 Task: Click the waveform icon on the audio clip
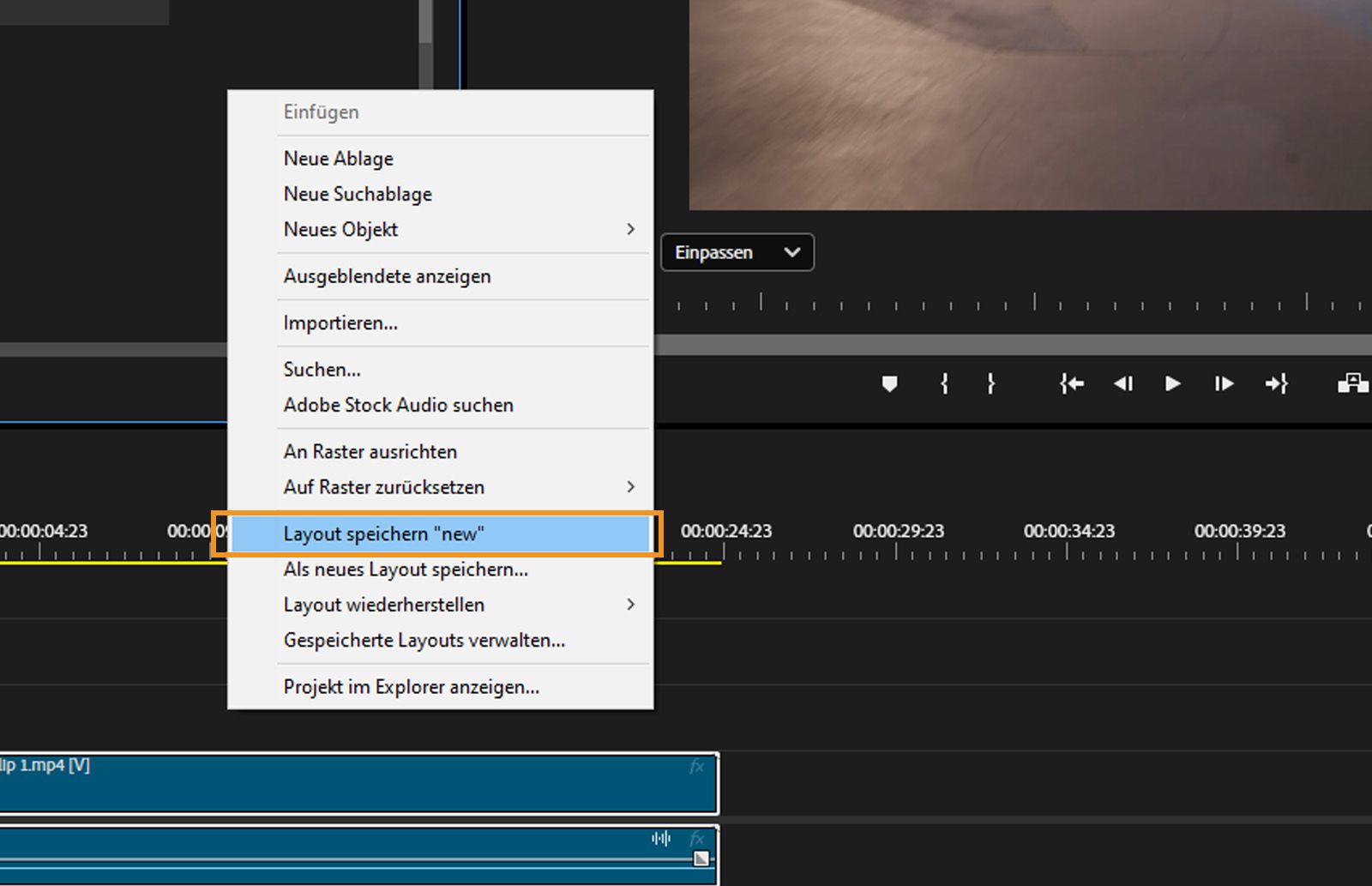pos(660,838)
